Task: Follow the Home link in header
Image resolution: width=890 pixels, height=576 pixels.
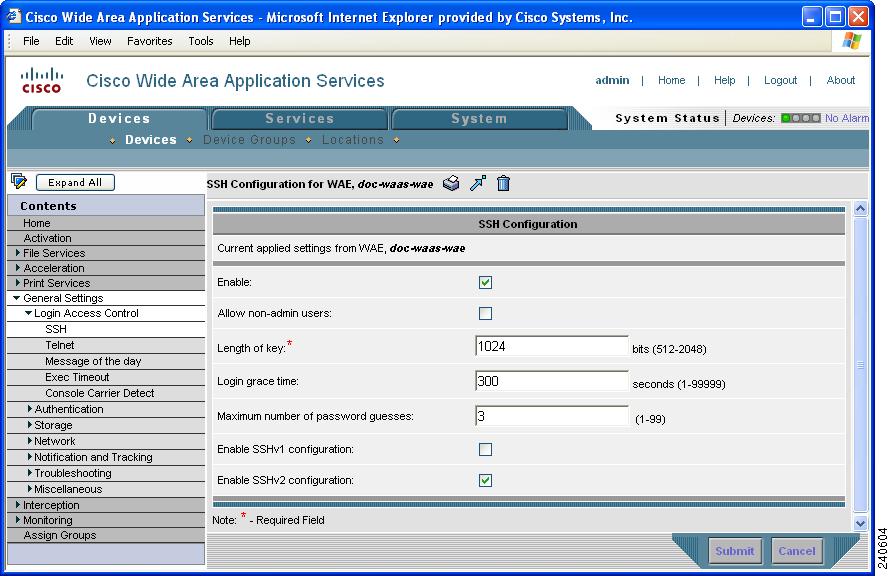Action: click(x=671, y=80)
